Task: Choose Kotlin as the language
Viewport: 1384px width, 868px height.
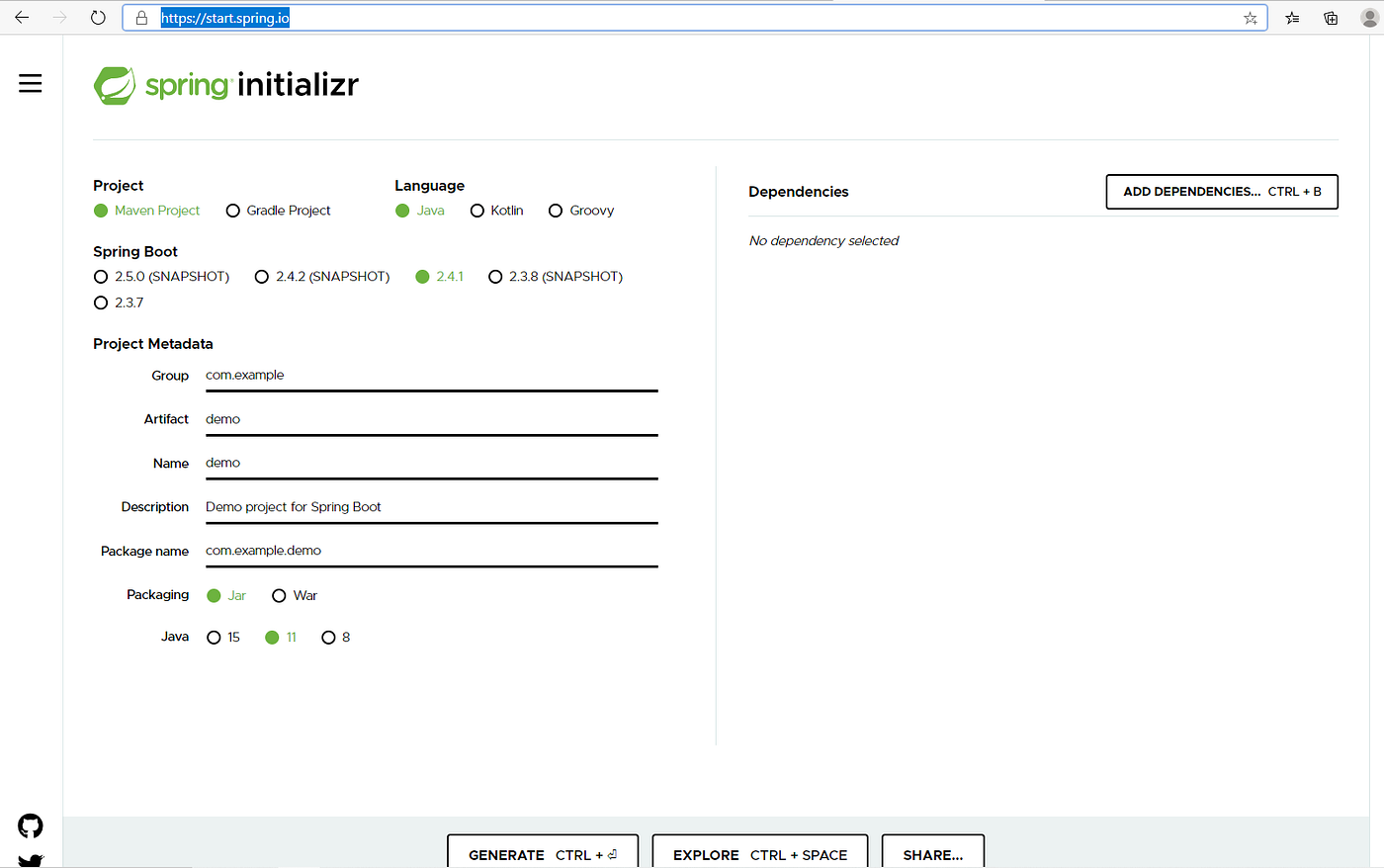Action: tap(496, 211)
